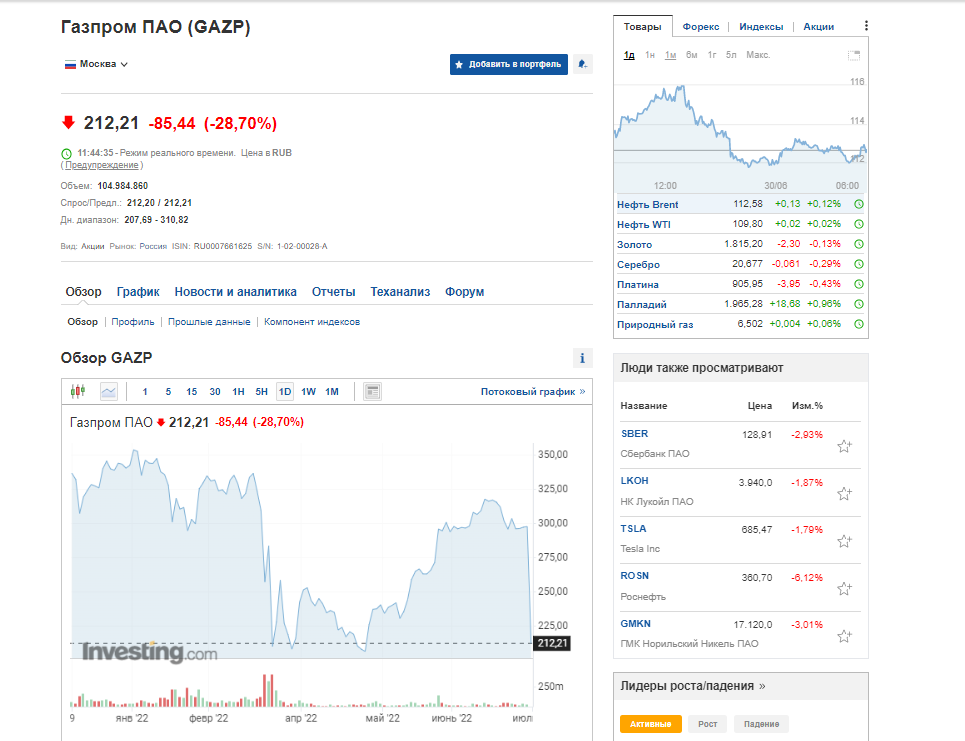965x741 pixels.
Task: Star Tesla Inc in the watchlist
Action: [x=845, y=540]
